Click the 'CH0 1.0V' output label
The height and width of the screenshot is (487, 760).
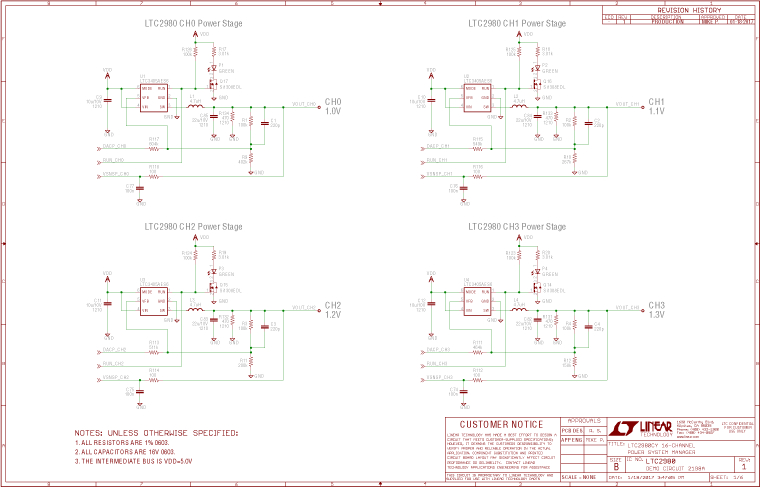click(333, 107)
